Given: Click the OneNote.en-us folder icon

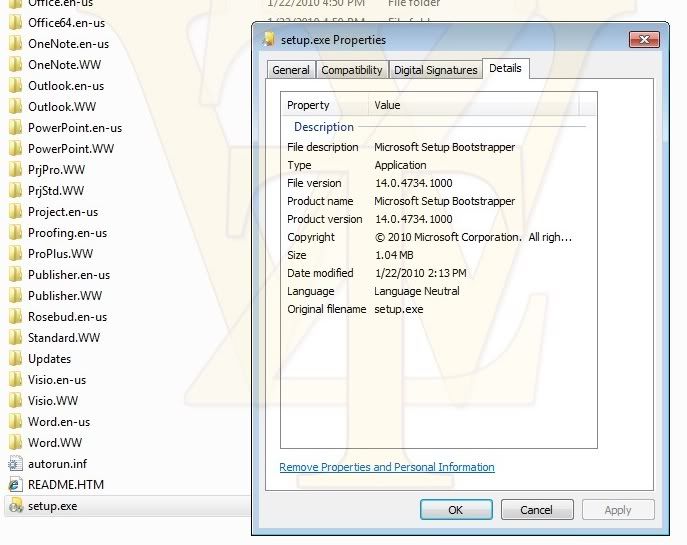Looking at the screenshot, I should pos(15,44).
